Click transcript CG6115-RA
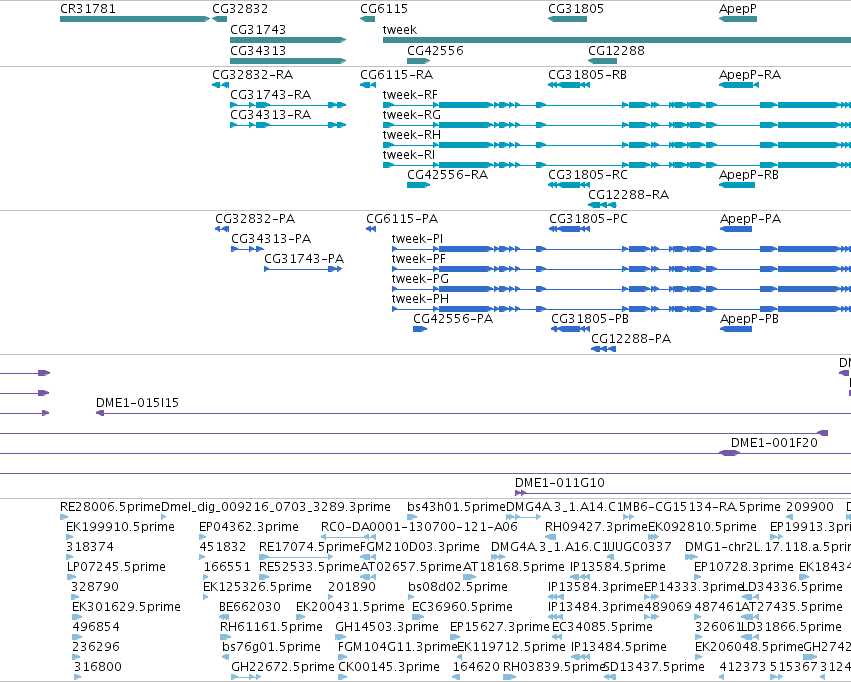Viewport: 851px width, 682px height. click(368, 85)
